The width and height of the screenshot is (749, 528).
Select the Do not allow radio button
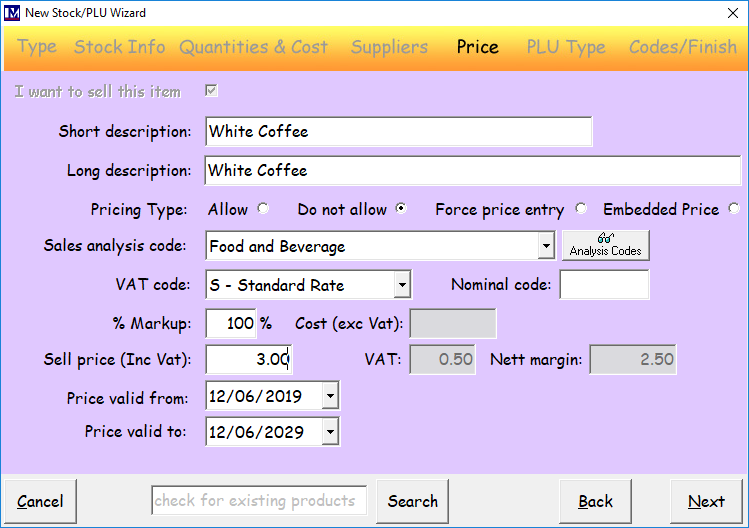click(x=401, y=208)
